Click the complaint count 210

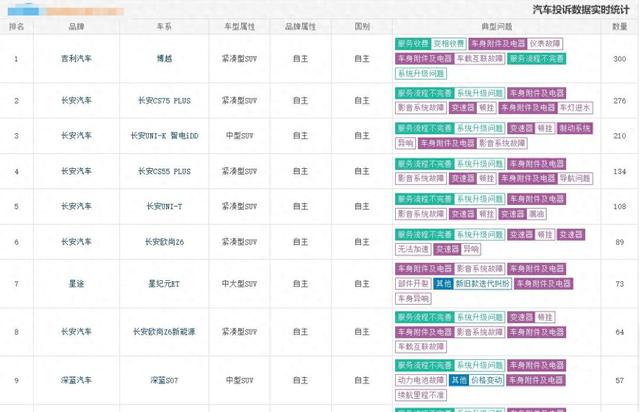coord(620,136)
